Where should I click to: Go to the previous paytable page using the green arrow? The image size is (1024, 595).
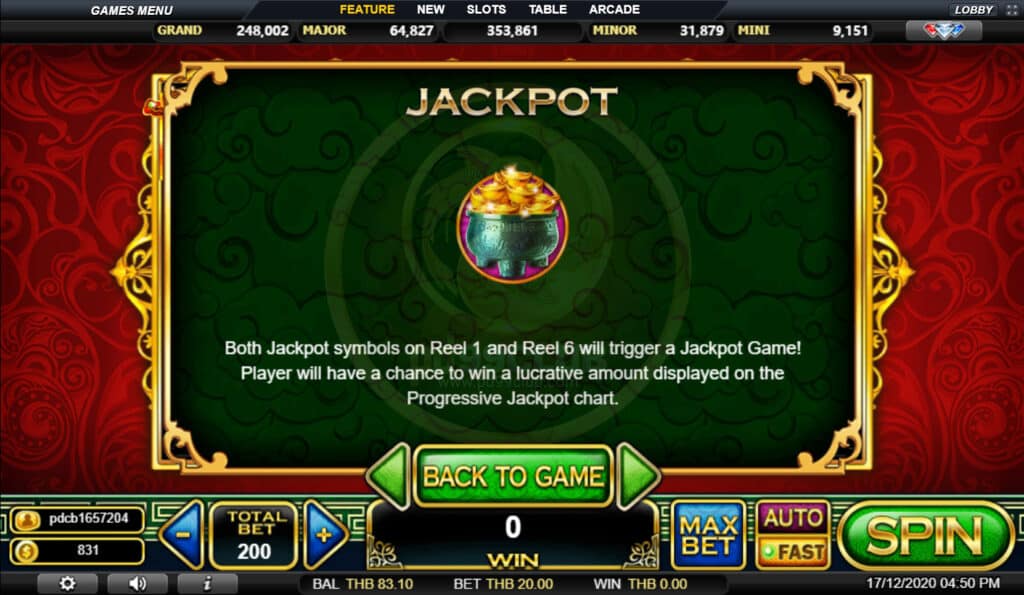coord(390,476)
